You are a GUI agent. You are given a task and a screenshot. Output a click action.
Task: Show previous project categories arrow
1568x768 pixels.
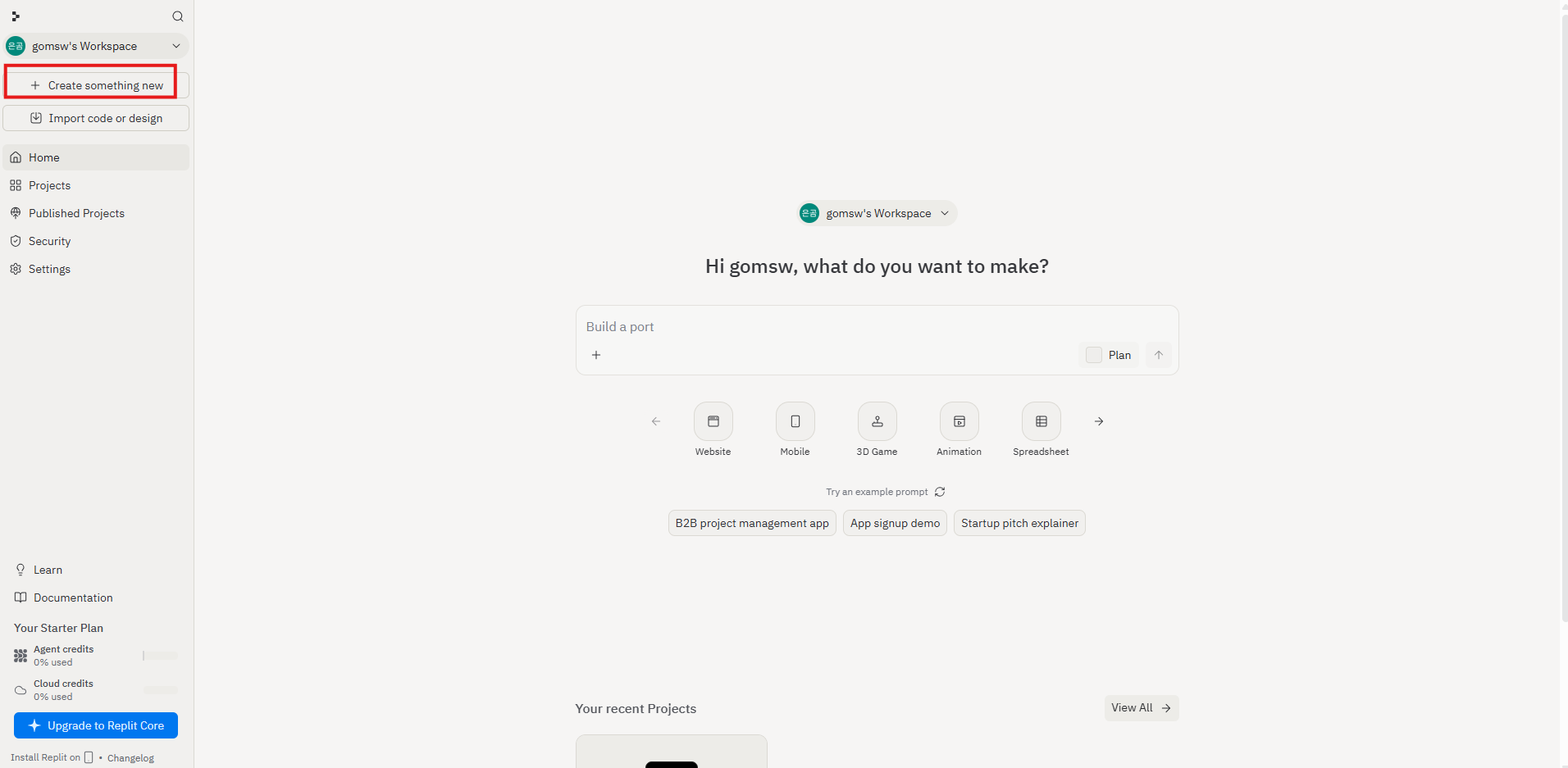click(x=656, y=421)
